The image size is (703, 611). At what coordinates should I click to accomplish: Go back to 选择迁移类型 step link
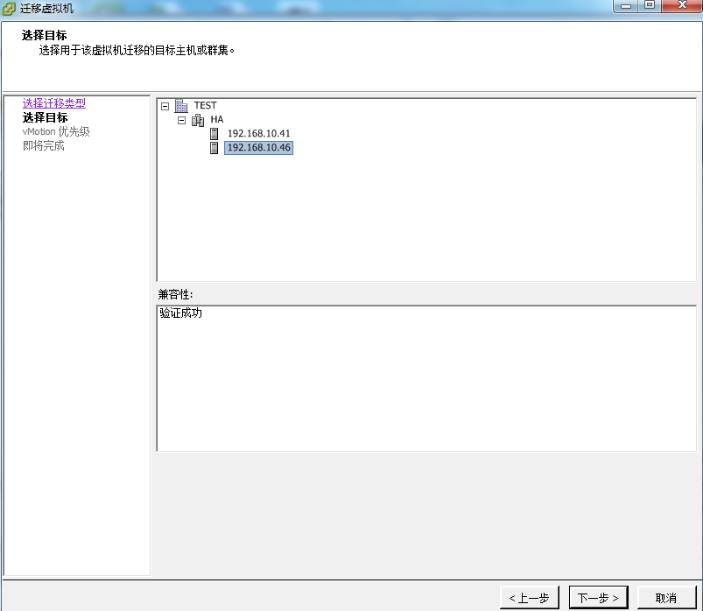click(53, 104)
